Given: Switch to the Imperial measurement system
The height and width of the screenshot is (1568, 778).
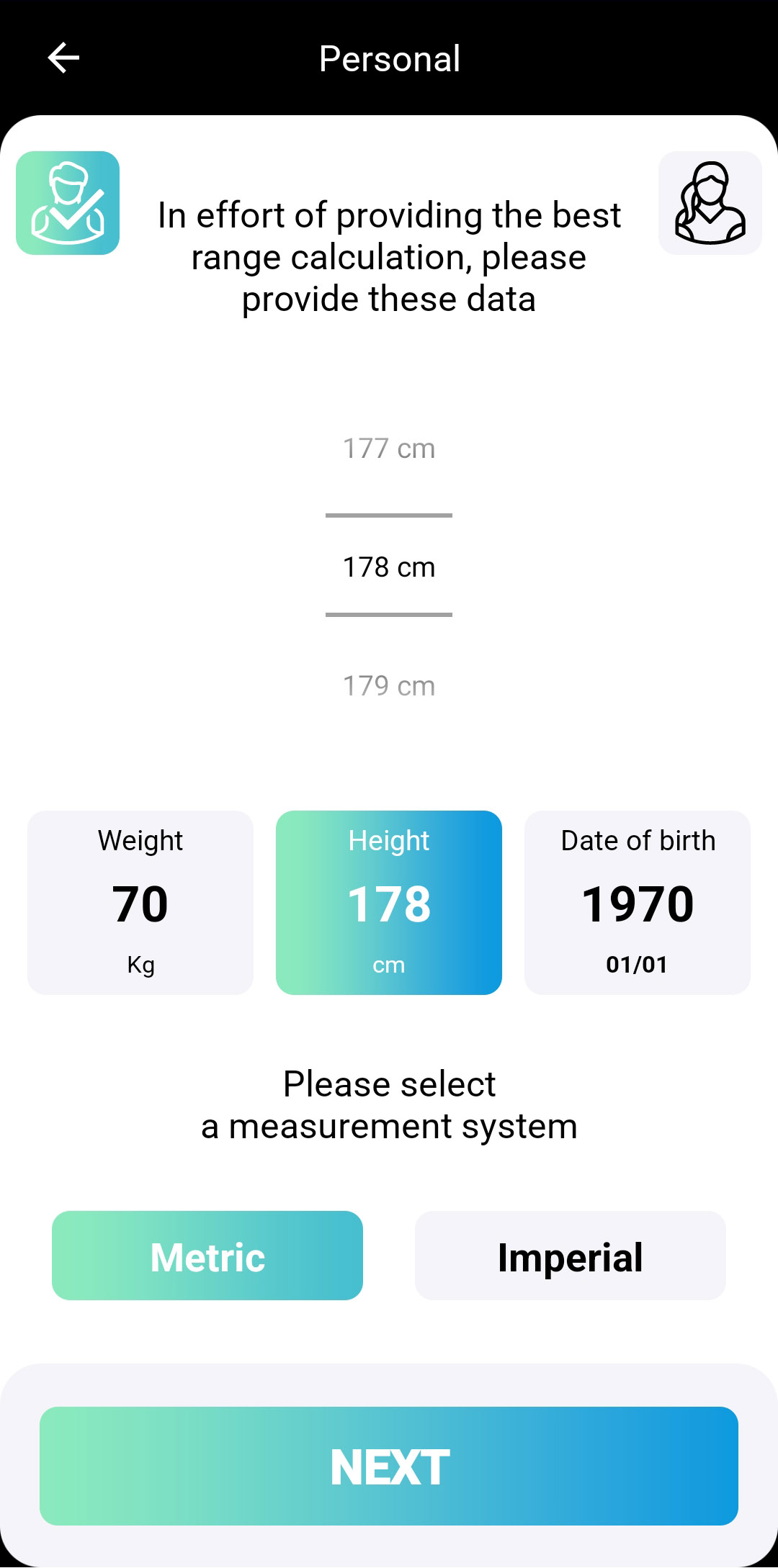Looking at the screenshot, I should tap(571, 1256).
